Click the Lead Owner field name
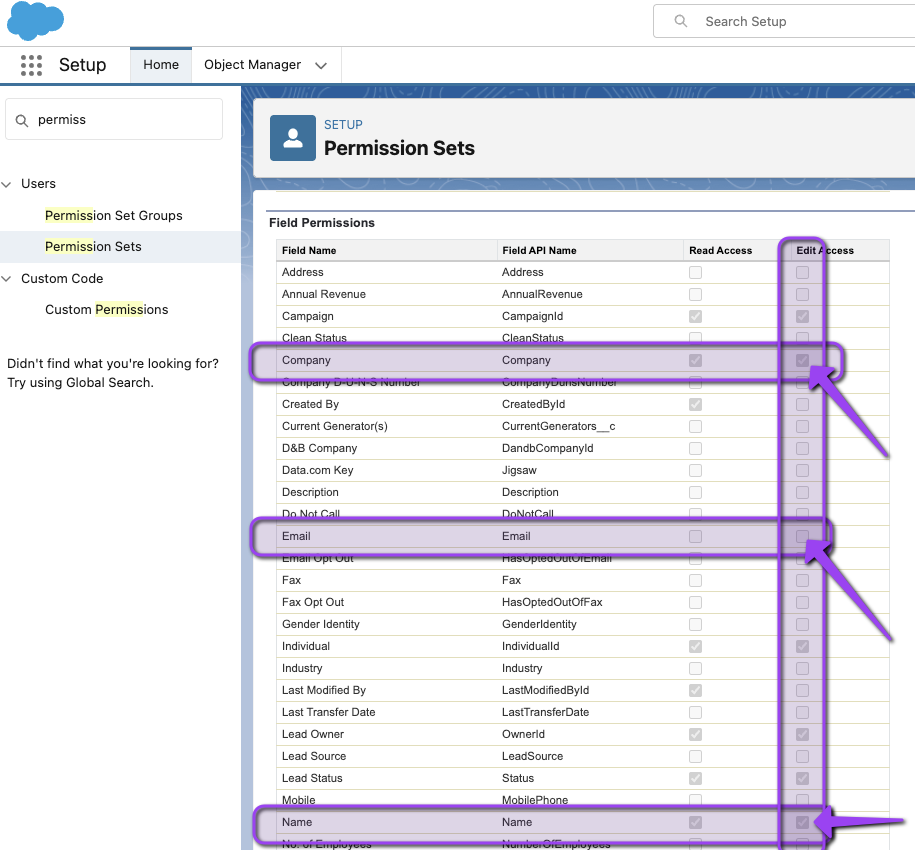 tap(313, 734)
